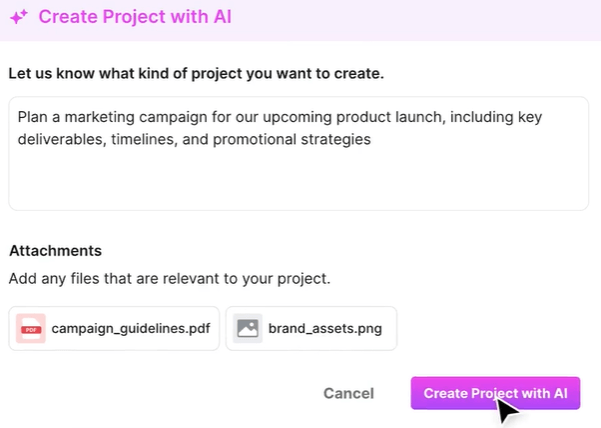Click the "Attachments" section heading

[x=55, y=251]
